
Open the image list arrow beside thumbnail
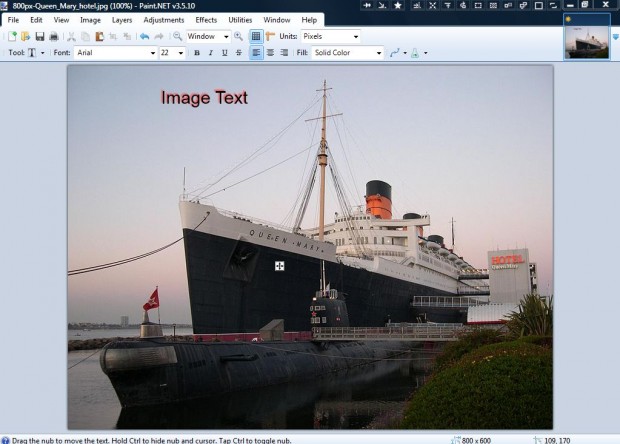(615, 37)
